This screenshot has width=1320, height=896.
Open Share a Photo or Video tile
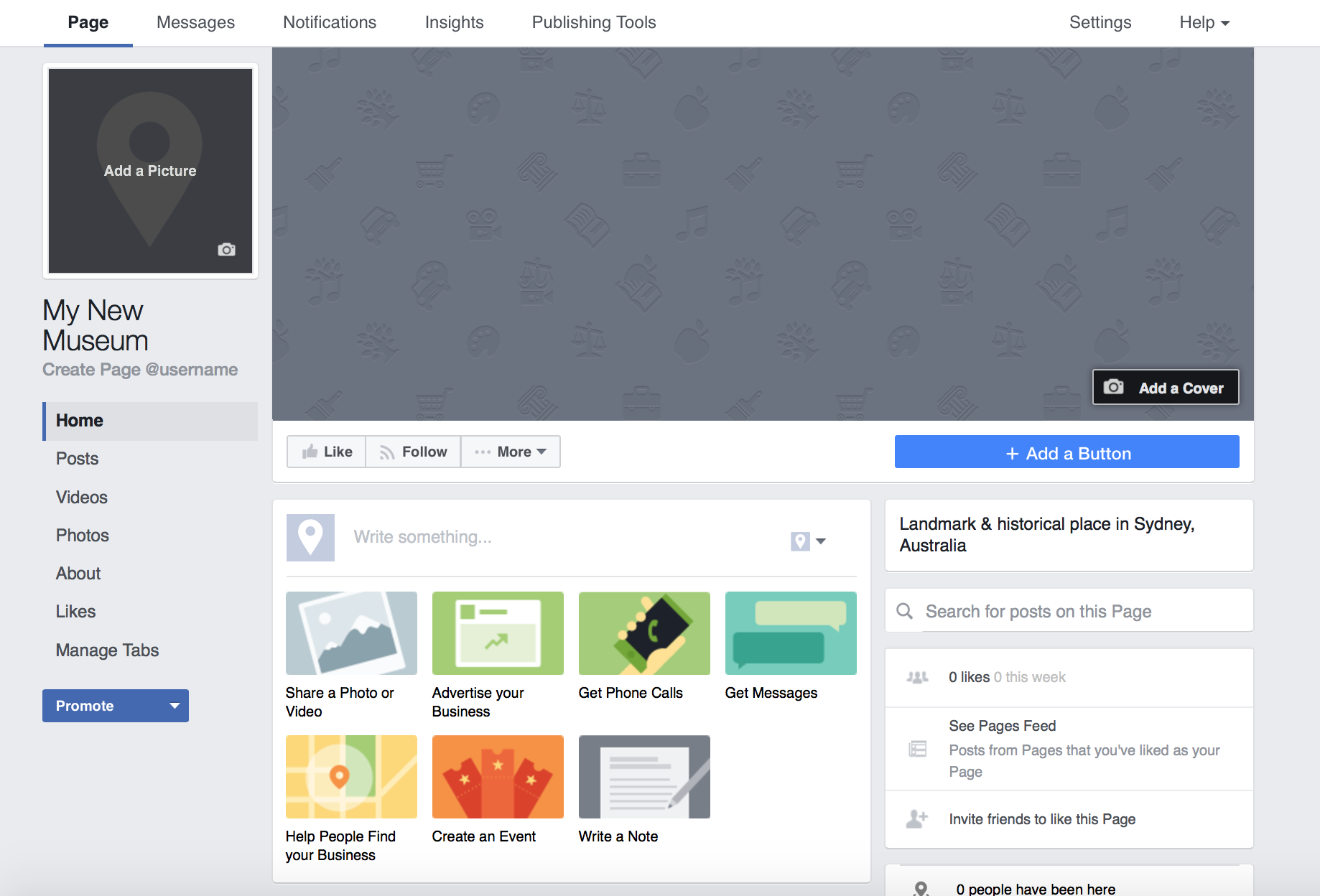(351, 655)
